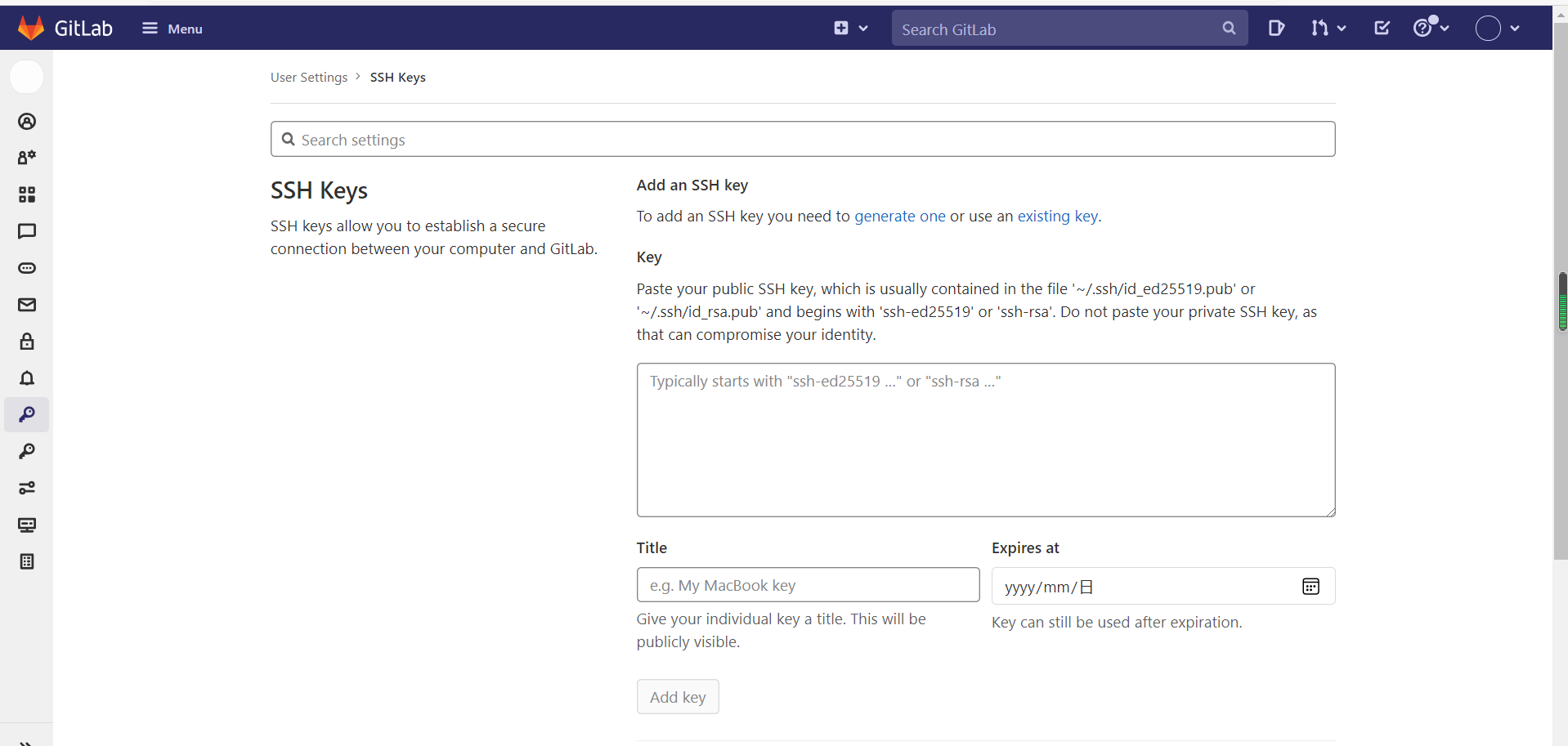Click the user avatar in top bar

point(1488,29)
